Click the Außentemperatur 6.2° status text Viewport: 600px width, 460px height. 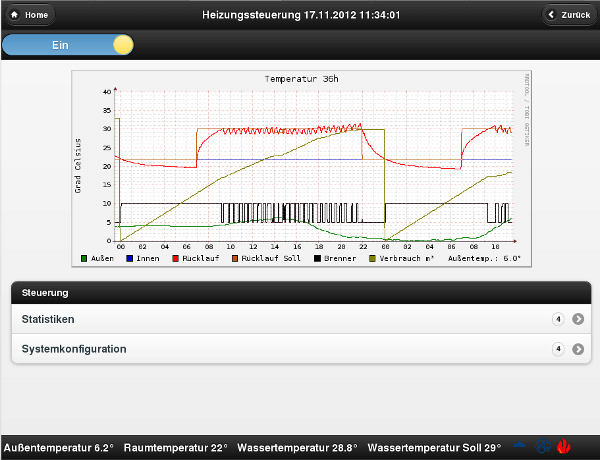click(59, 447)
